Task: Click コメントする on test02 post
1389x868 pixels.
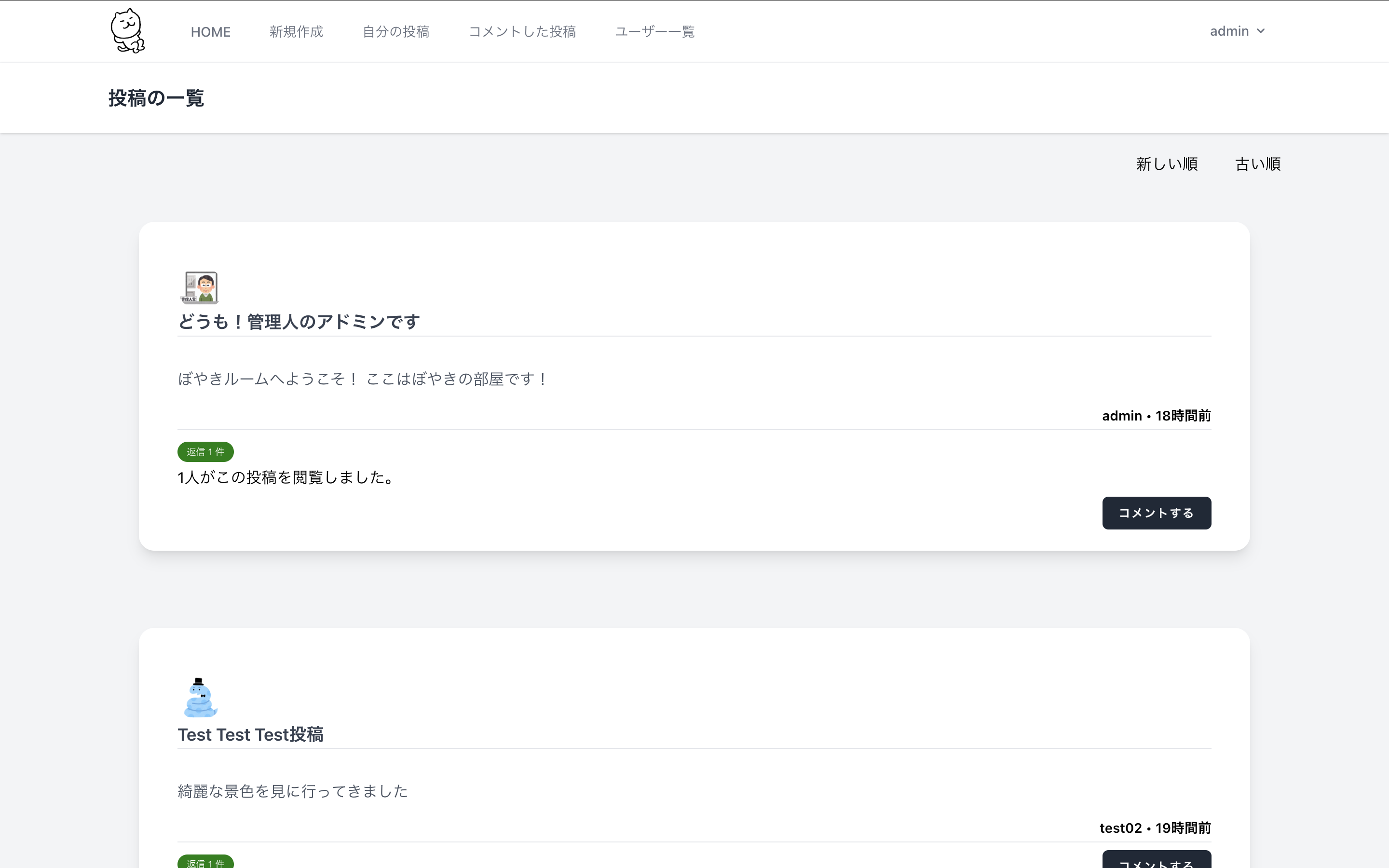Action: [x=1157, y=859]
